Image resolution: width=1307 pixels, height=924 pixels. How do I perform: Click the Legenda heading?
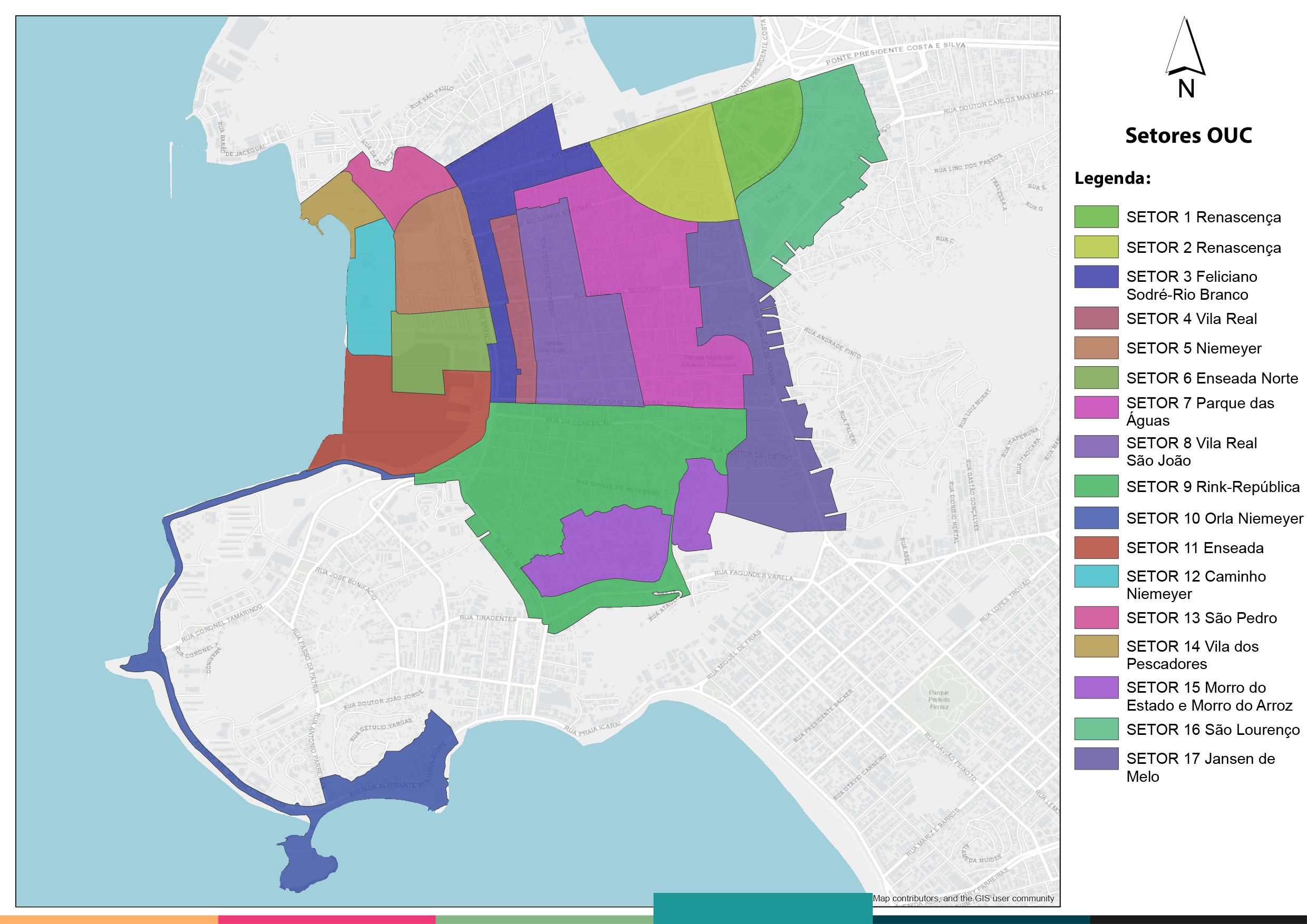click(x=1113, y=178)
